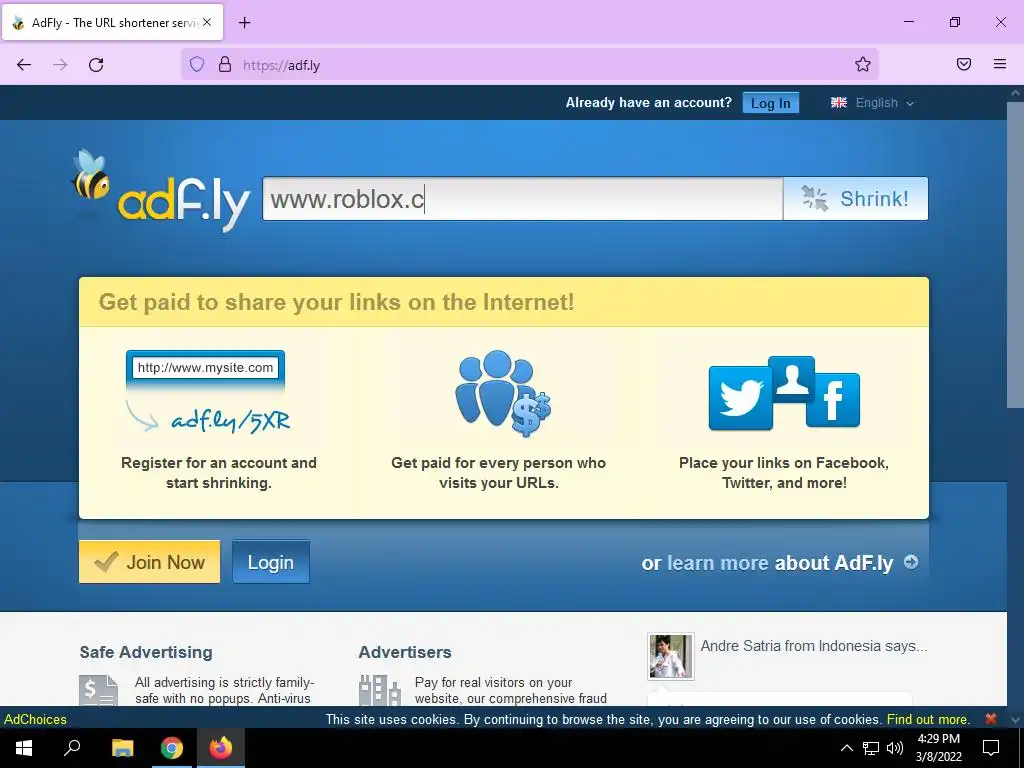Viewport: 1024px width, 768px height.
Task: Click Andre Satria's testimonial photo
Action: 671,656
